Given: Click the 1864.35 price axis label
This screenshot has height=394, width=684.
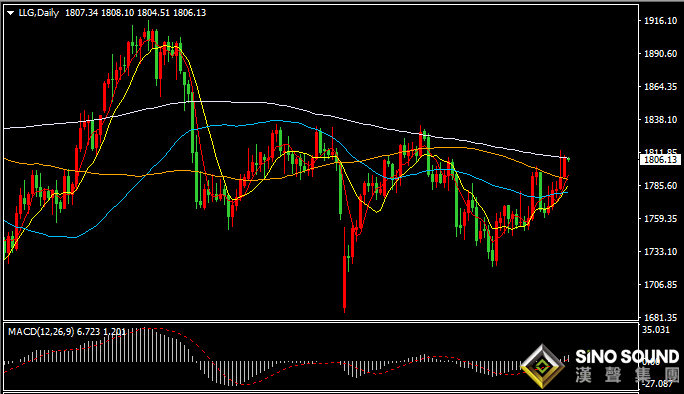Looking at the screenshot, I should (x=660, y=86).
